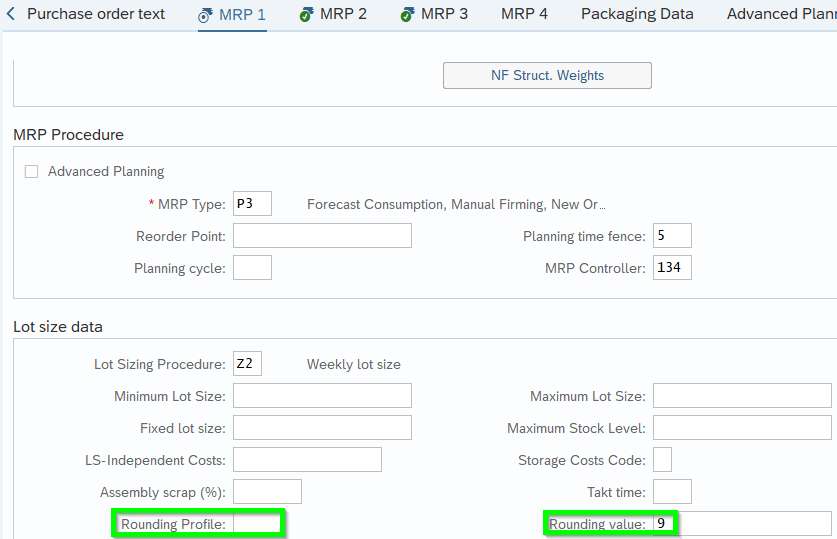Image resolution: width=837 pixels, height=539 pixels.
Task: Click into the Maximum Stock Level field
Action: click(x=742, y=428)
